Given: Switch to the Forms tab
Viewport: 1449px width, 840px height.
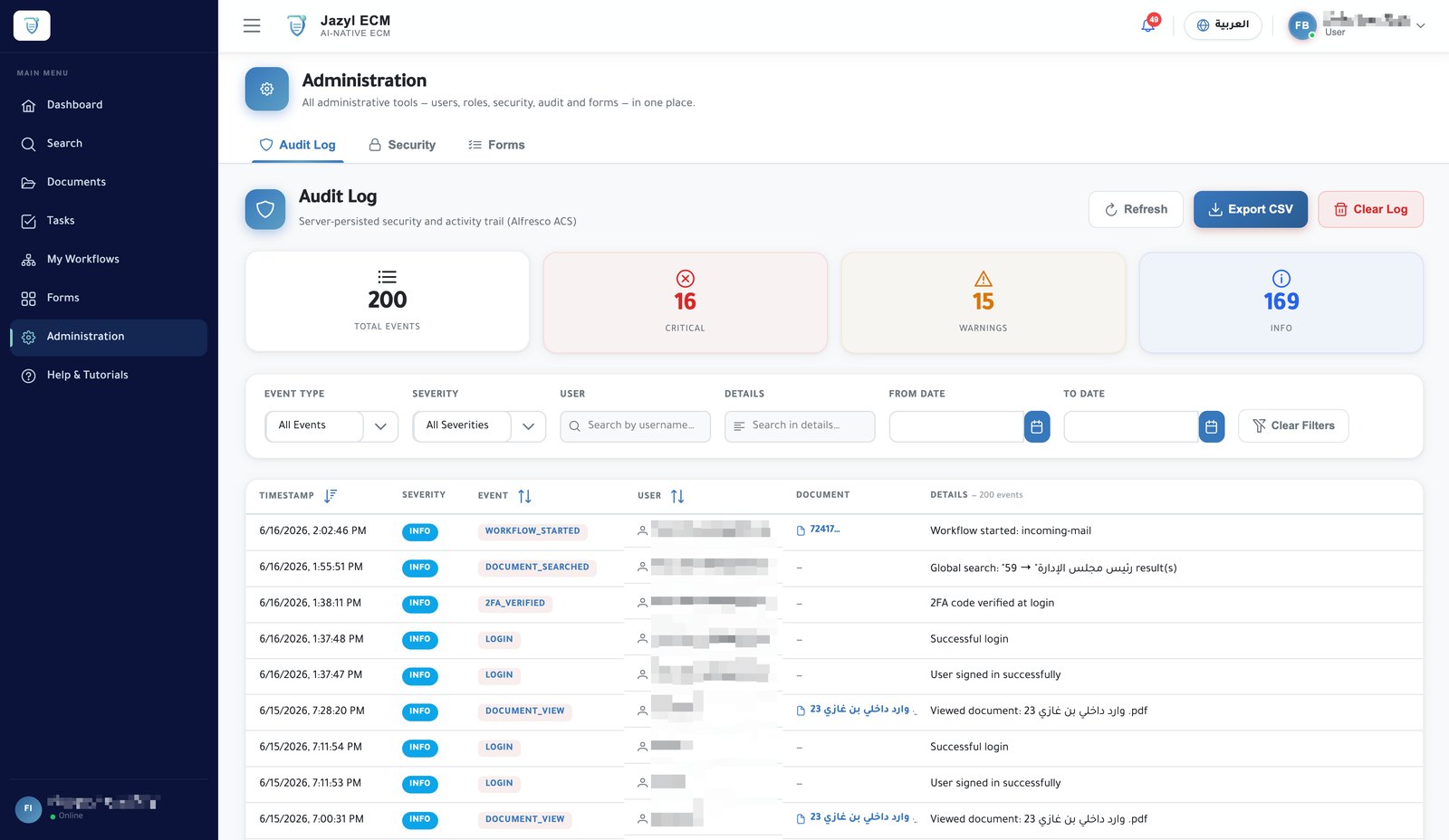Looking at the screenshot, I should click(496, 145).
